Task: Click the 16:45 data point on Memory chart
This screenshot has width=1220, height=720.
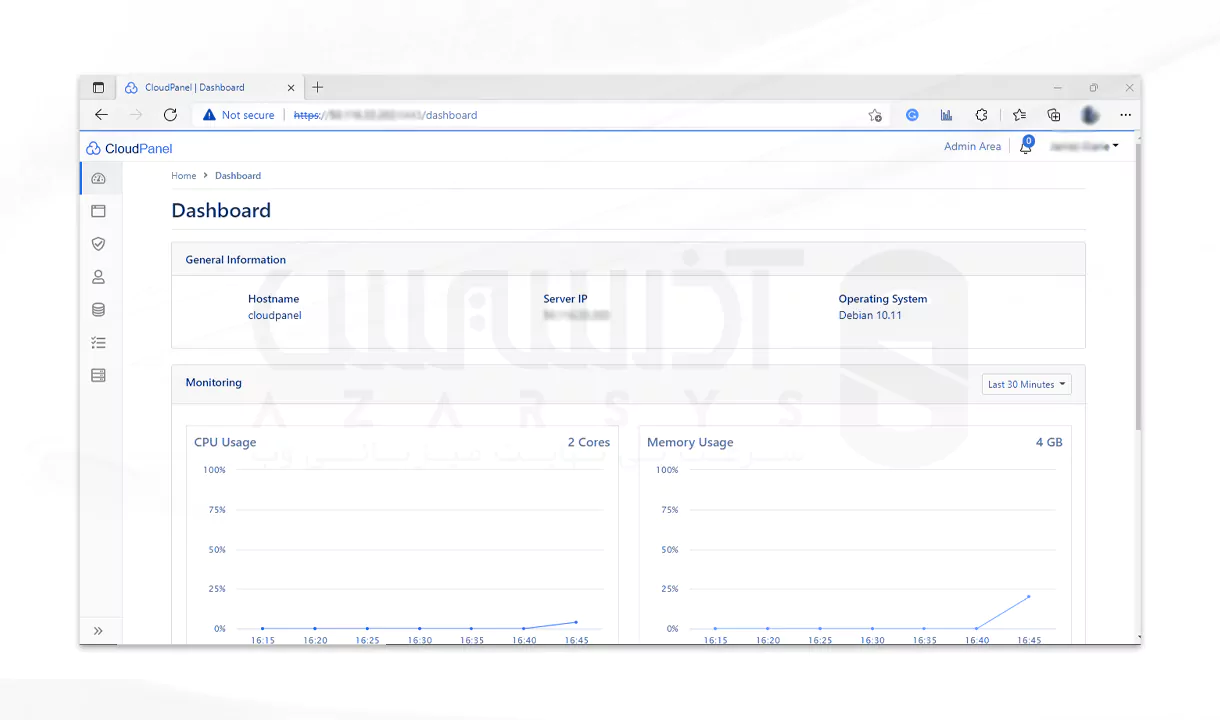Action: [x=1028, y=597]
